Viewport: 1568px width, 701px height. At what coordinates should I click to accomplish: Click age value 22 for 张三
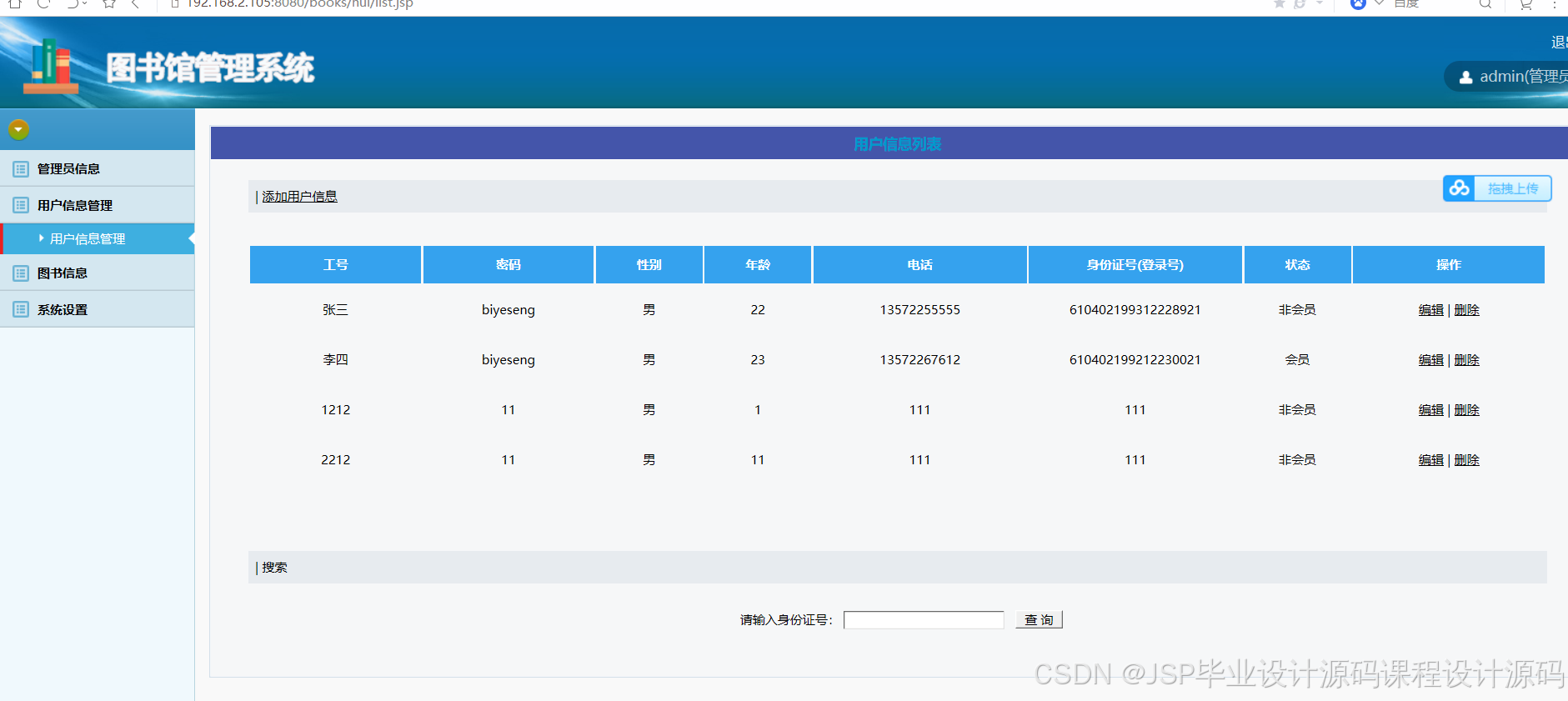[758, 310]
